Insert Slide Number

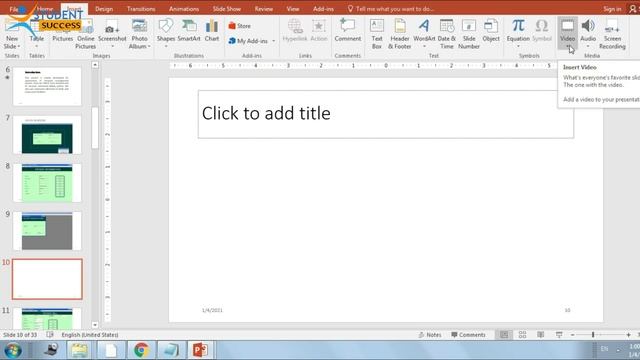[469, 34]
